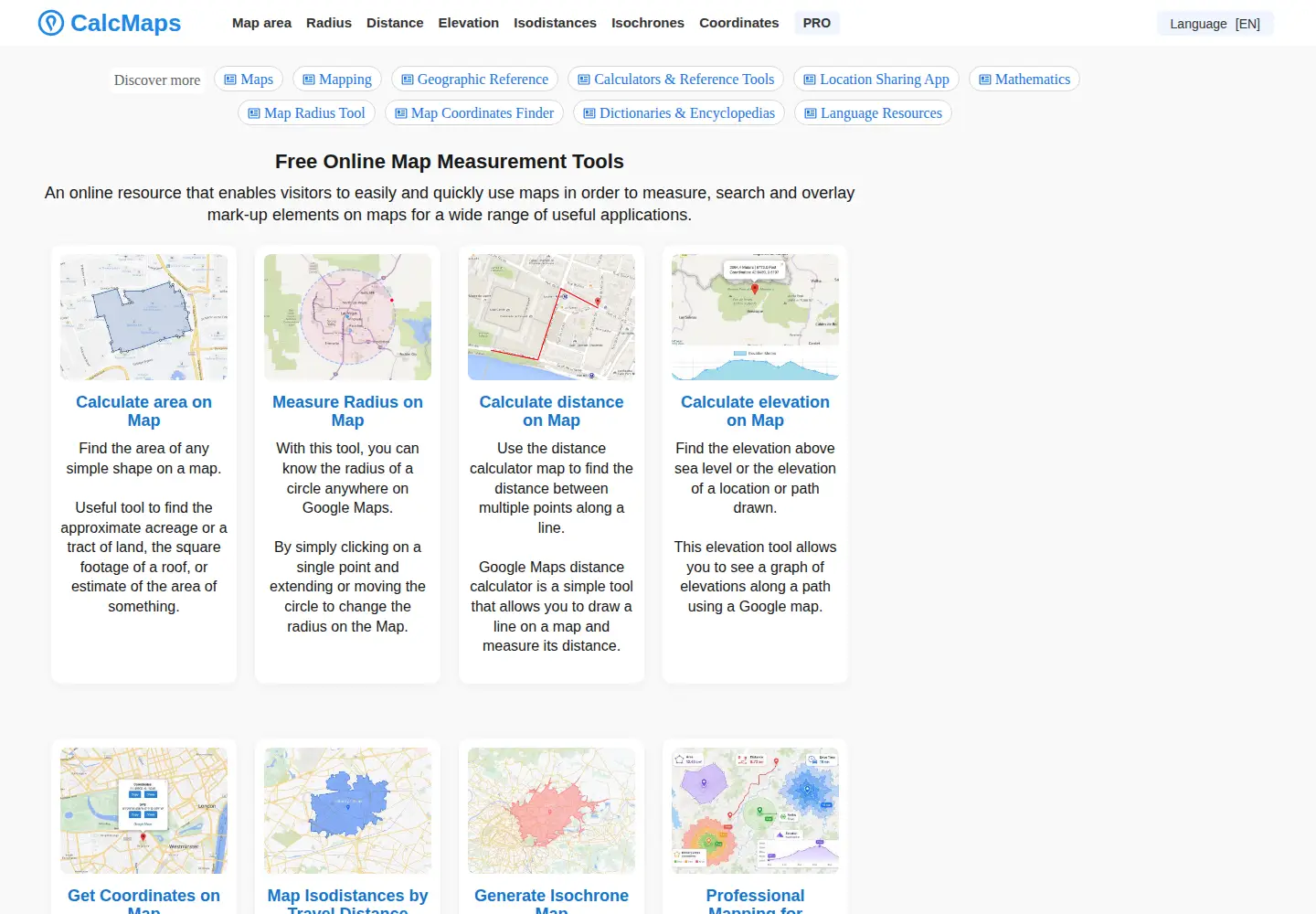1316x914 pixels.
Task: Click the red isochrone region thumbnail
Action: pyautogui.click(x=551, y=811)
